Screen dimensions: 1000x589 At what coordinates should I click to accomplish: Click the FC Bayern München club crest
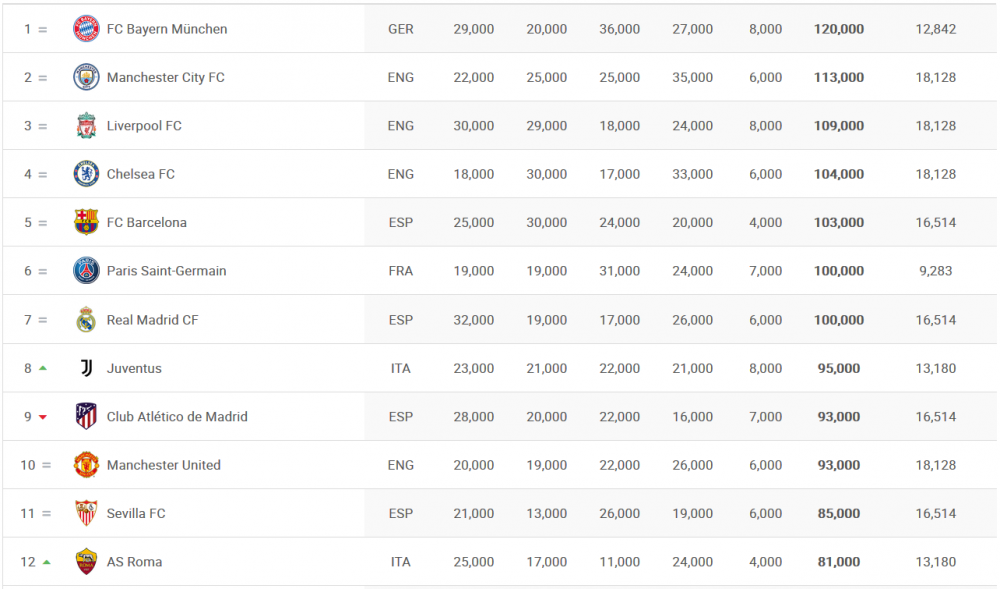86,29
